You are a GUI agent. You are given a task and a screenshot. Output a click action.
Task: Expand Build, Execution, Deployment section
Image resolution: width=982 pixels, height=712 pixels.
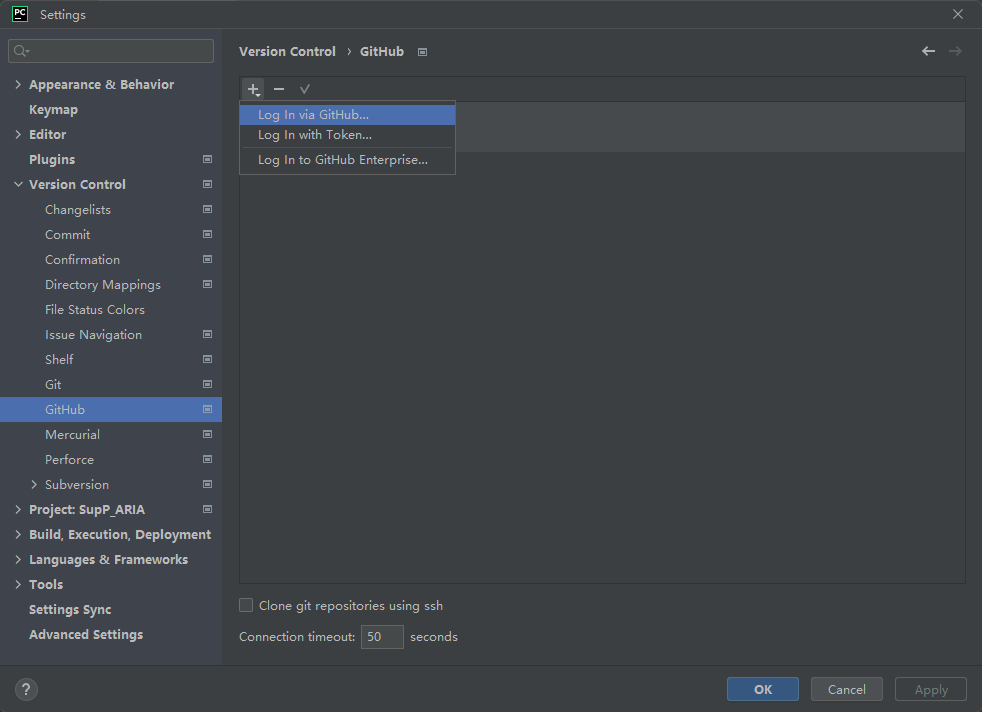[x=18, y=535]
